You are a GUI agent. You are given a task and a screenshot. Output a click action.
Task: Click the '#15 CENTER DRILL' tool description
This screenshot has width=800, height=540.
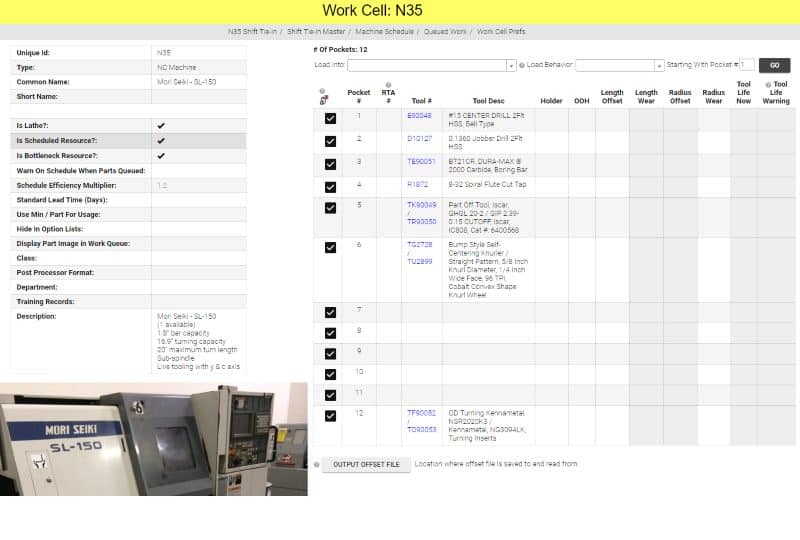click(486, 120)
